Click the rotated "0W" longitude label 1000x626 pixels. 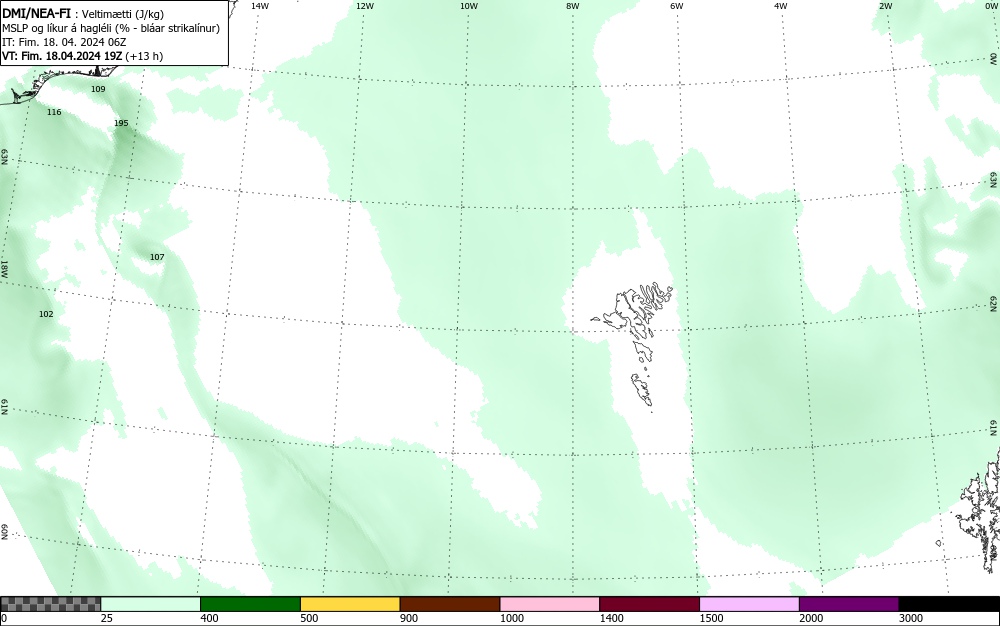(x=994, y=59)
